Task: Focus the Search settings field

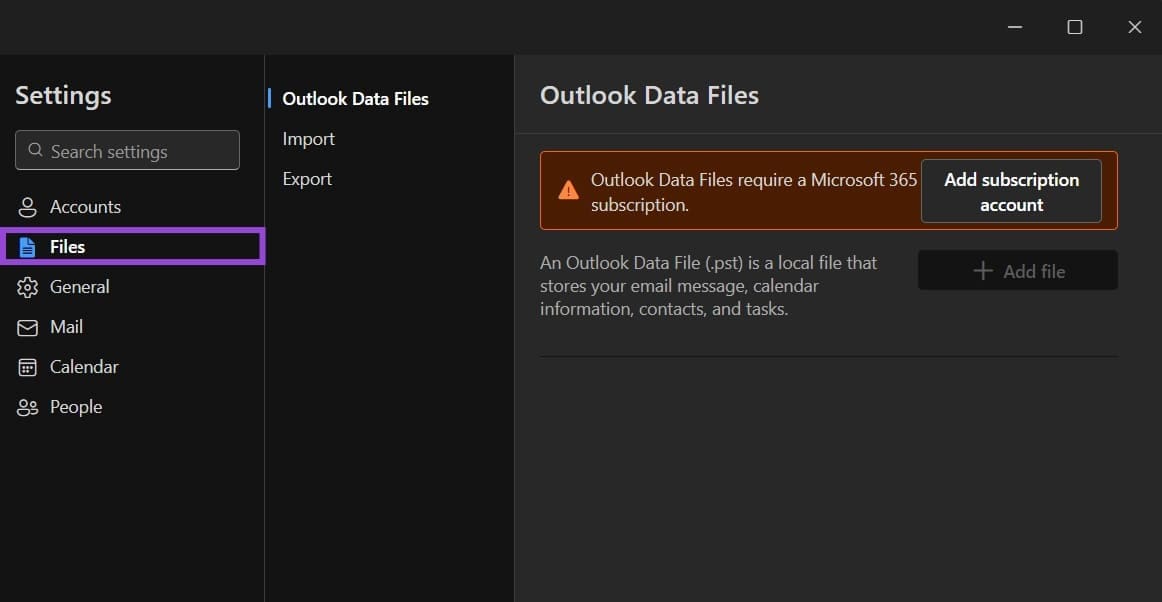Action: click(140, 151)
